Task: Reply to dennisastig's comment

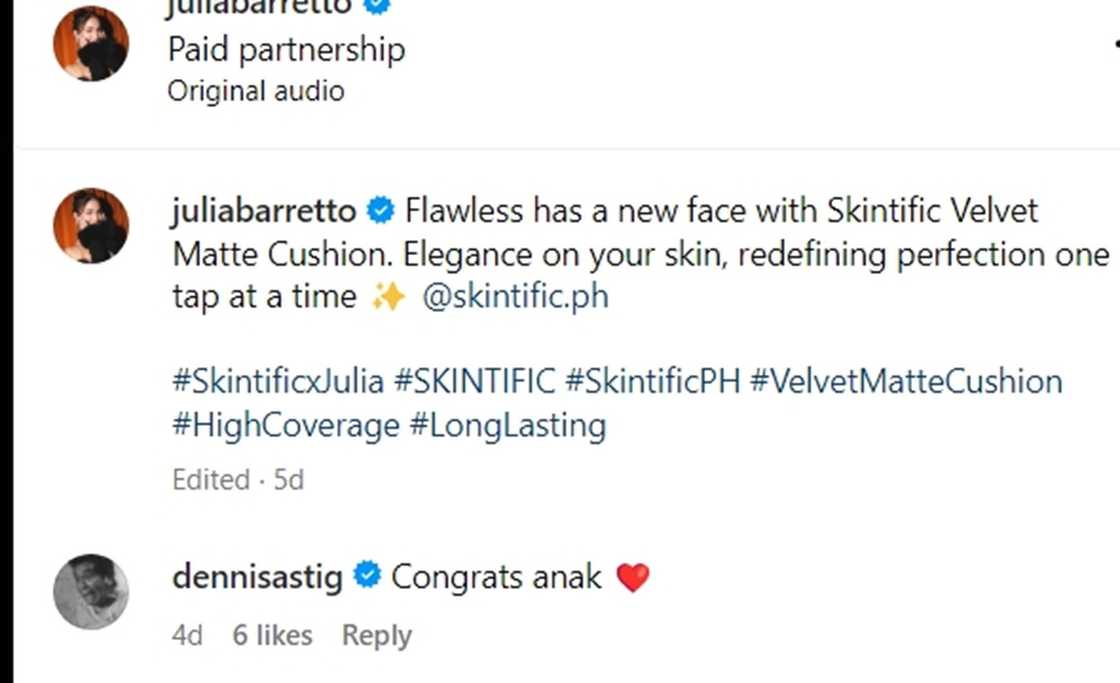Action: coord(376,635)
